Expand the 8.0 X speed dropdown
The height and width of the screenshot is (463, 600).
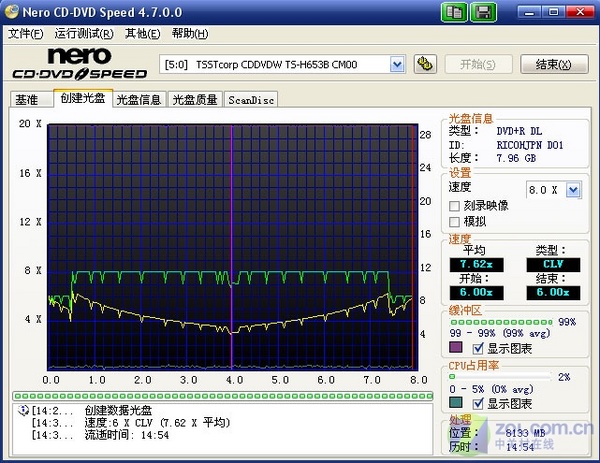pyautogui.click(x=573, y=190)
